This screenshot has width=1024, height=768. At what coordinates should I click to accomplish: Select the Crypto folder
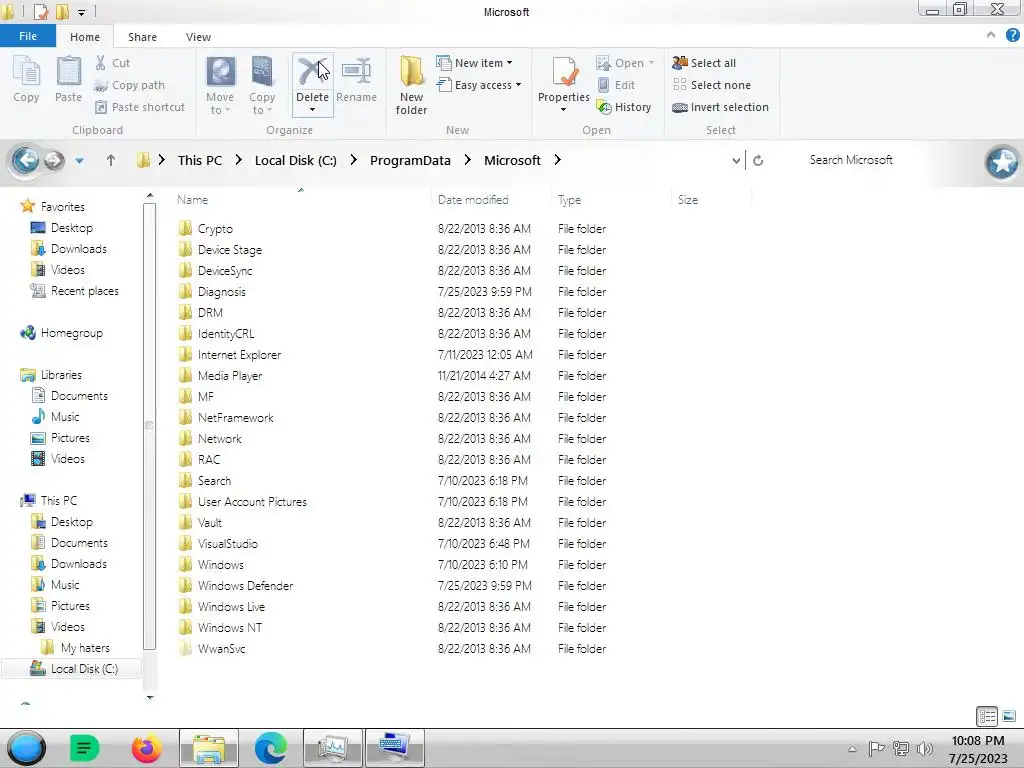click(215, 229)
